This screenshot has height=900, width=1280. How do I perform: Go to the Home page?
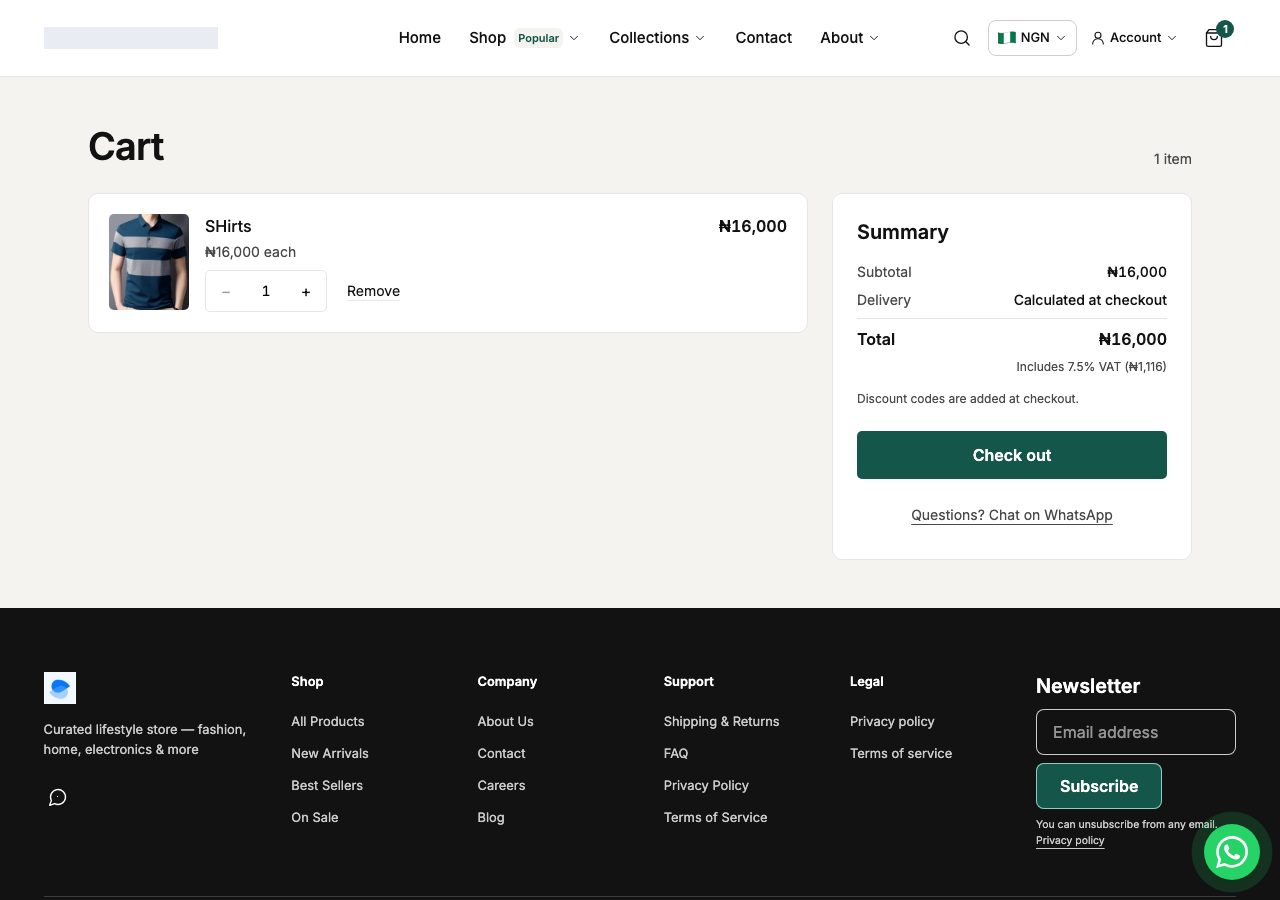click(x=420, y=38)
